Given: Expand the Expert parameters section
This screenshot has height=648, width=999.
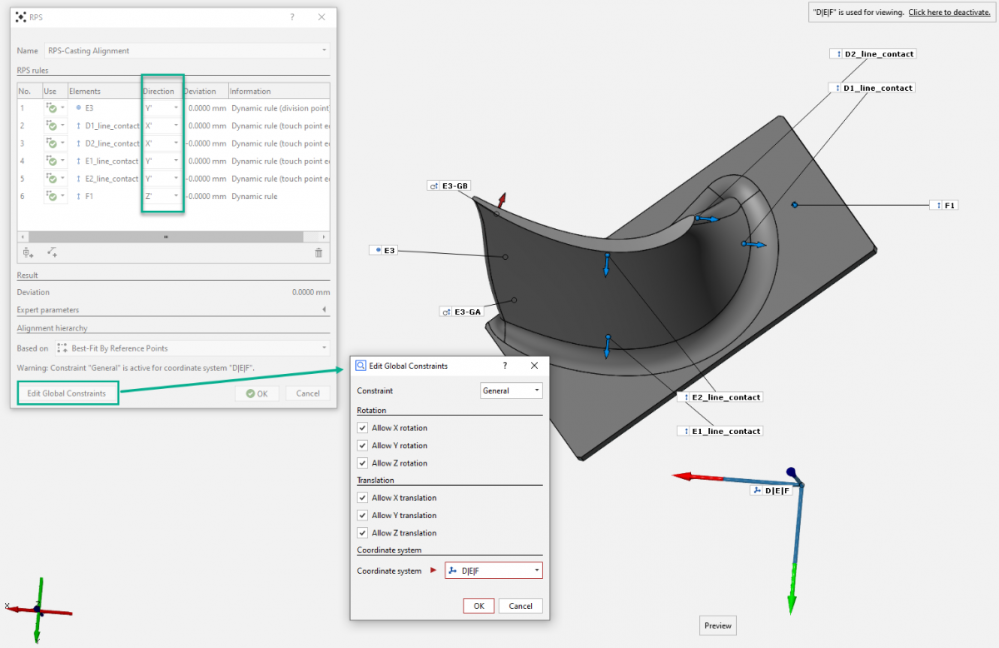Looking at the screenshot, I should pos(322,310).
